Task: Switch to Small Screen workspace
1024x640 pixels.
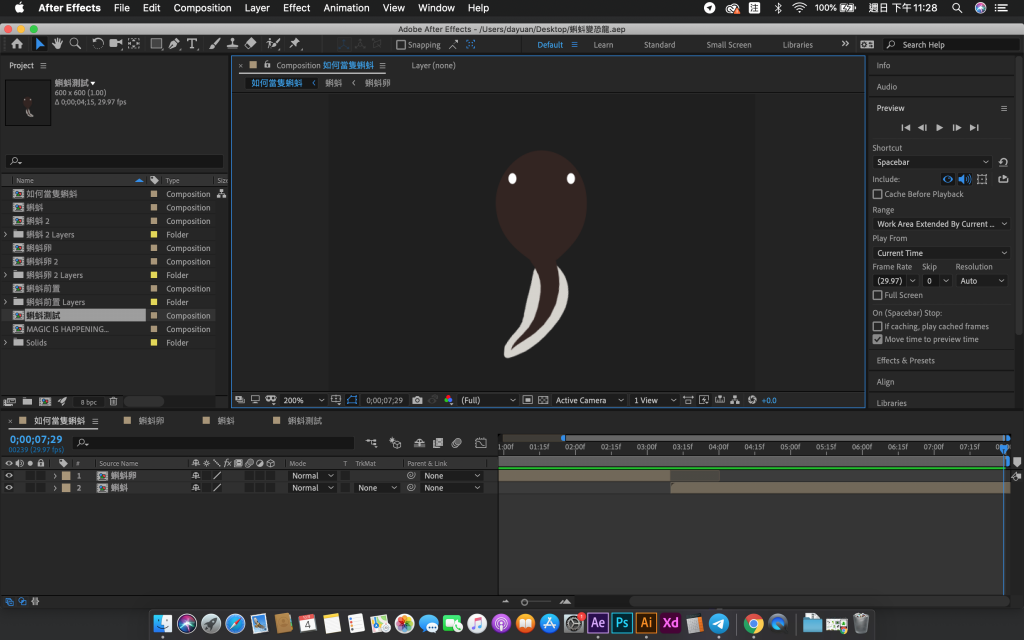Action: tap(728, 45)
